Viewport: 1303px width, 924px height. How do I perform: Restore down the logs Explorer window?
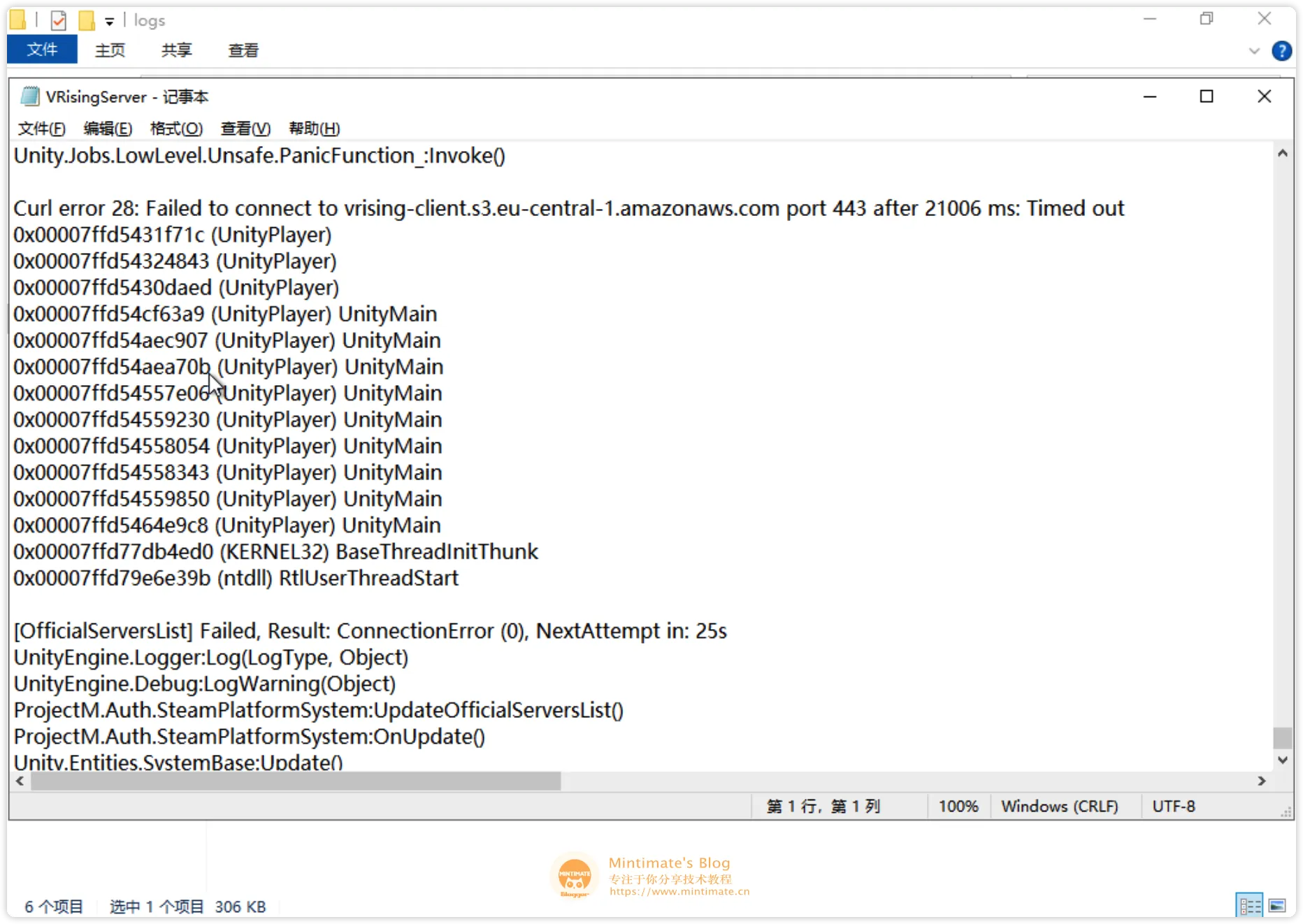(1207, 19)
